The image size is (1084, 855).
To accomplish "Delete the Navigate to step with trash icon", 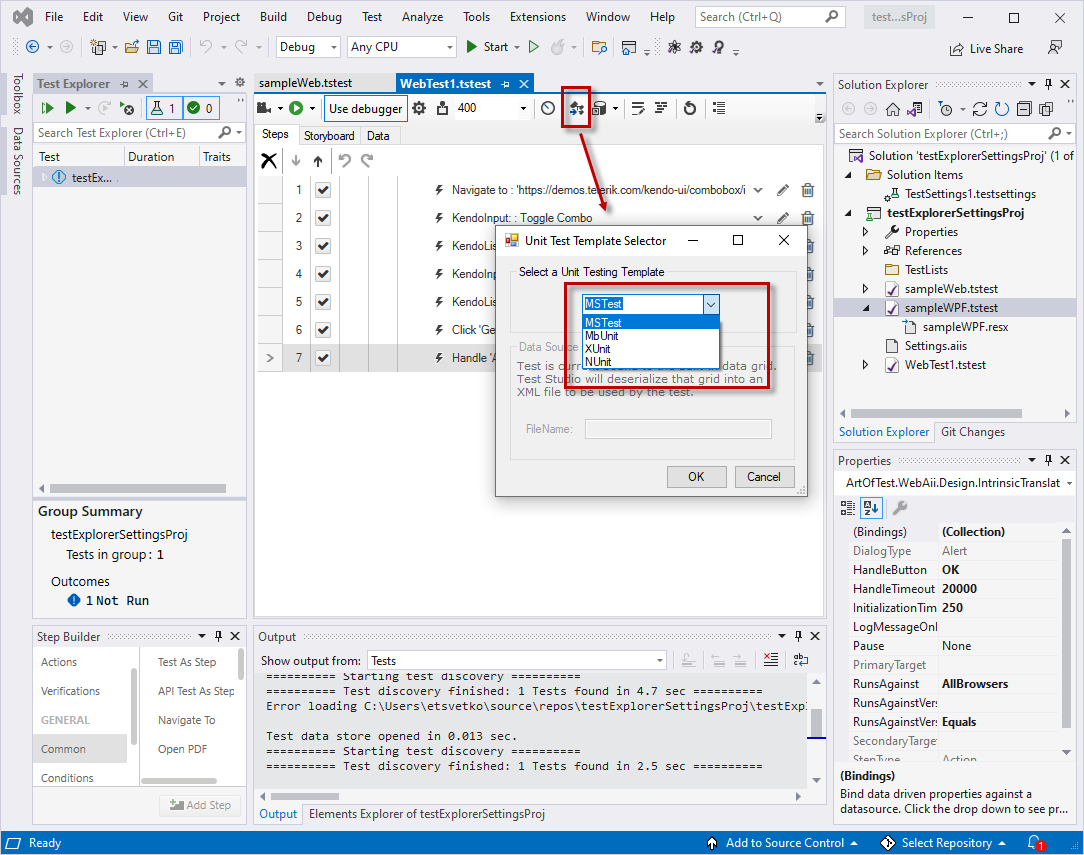I will (x=807, y=190).
